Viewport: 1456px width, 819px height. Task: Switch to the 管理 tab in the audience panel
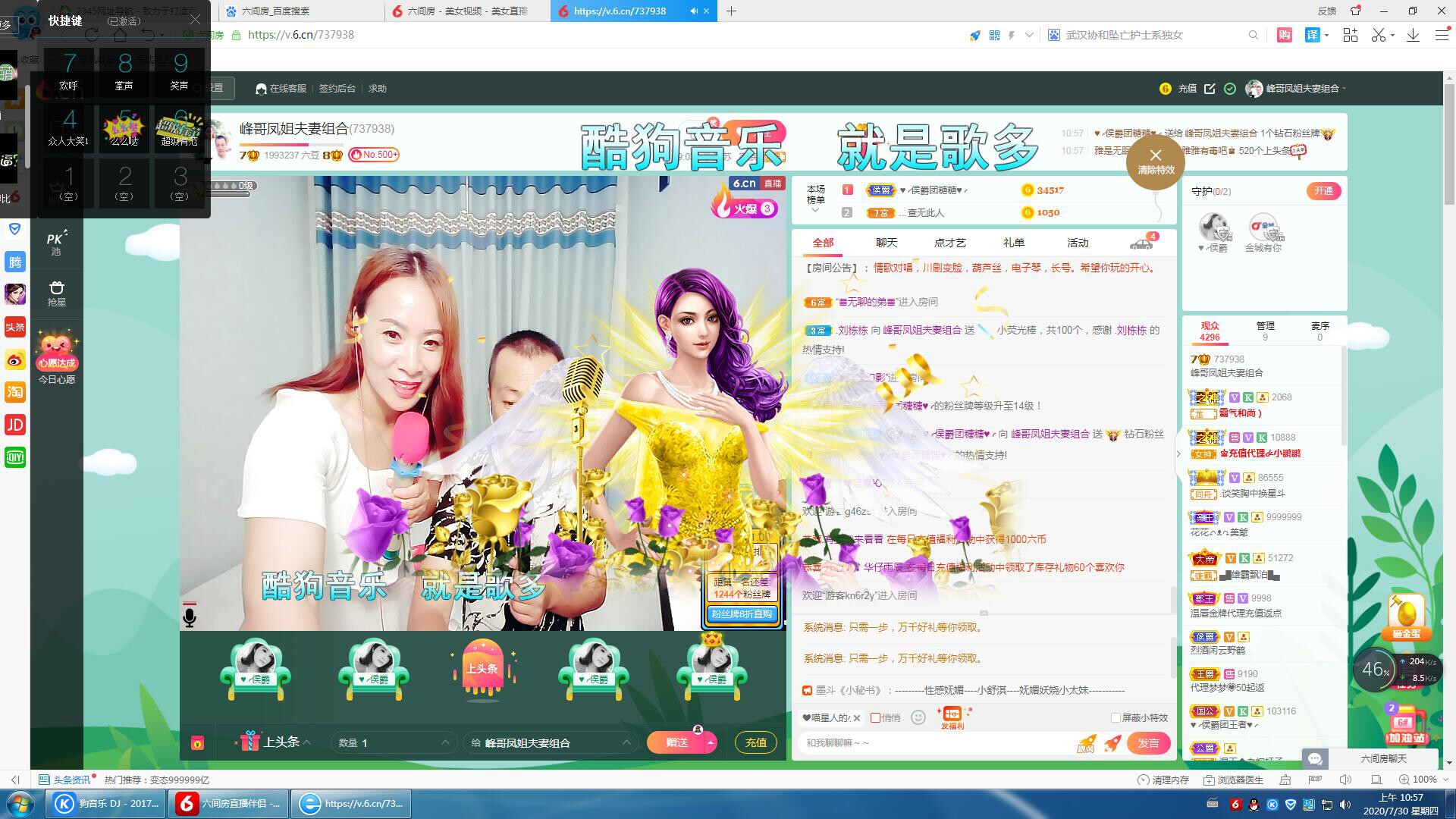pyautogui.click(x=1265, y=331)
